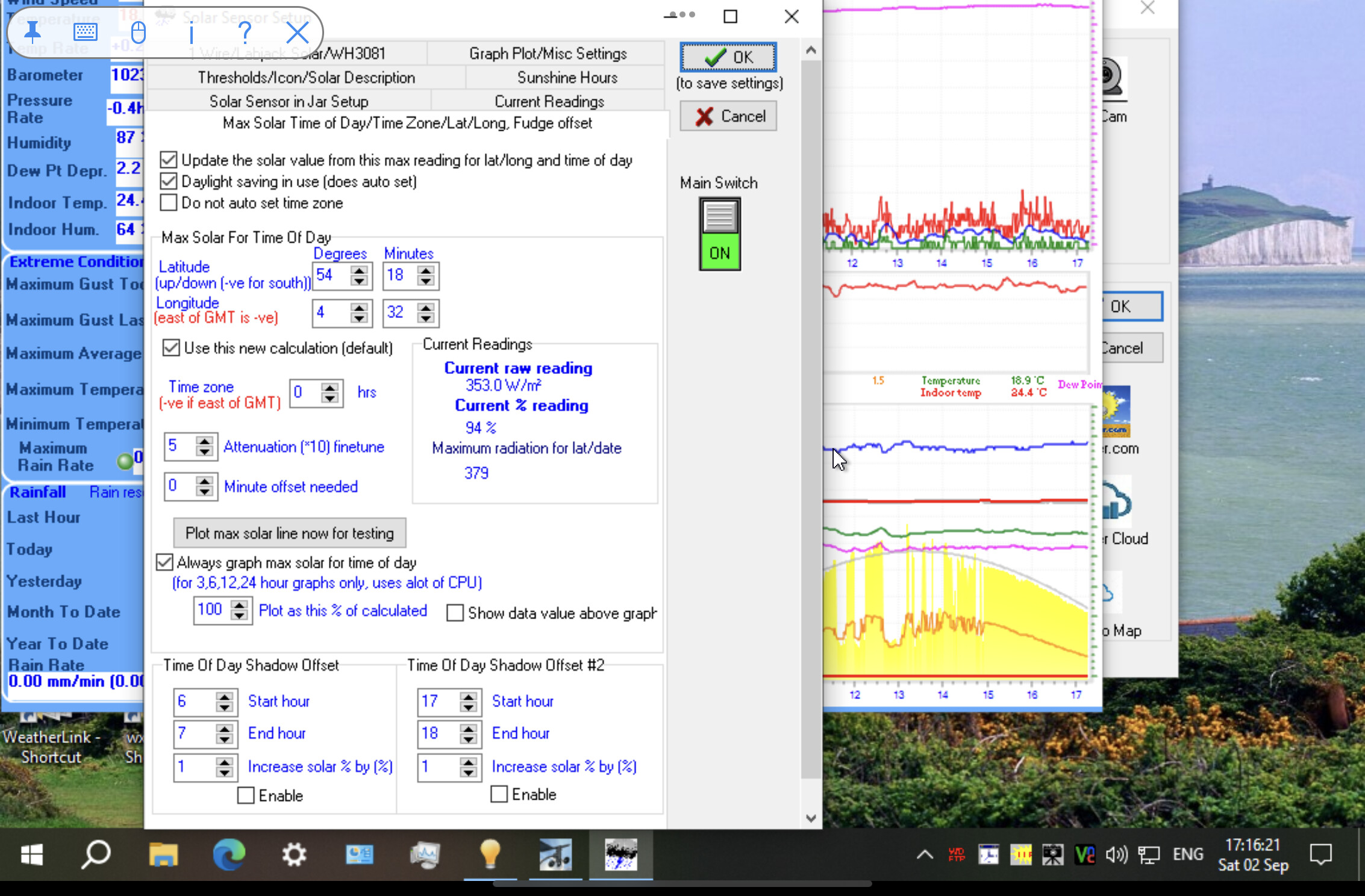1365x896 pixels.
Task: Toggle Always graph max solar checkbox
Action: coord(164,562)
